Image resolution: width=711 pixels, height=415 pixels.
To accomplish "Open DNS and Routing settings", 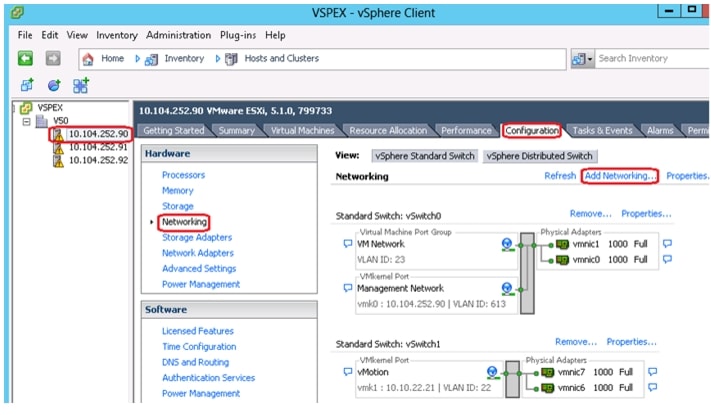I will tap(195, 362).
